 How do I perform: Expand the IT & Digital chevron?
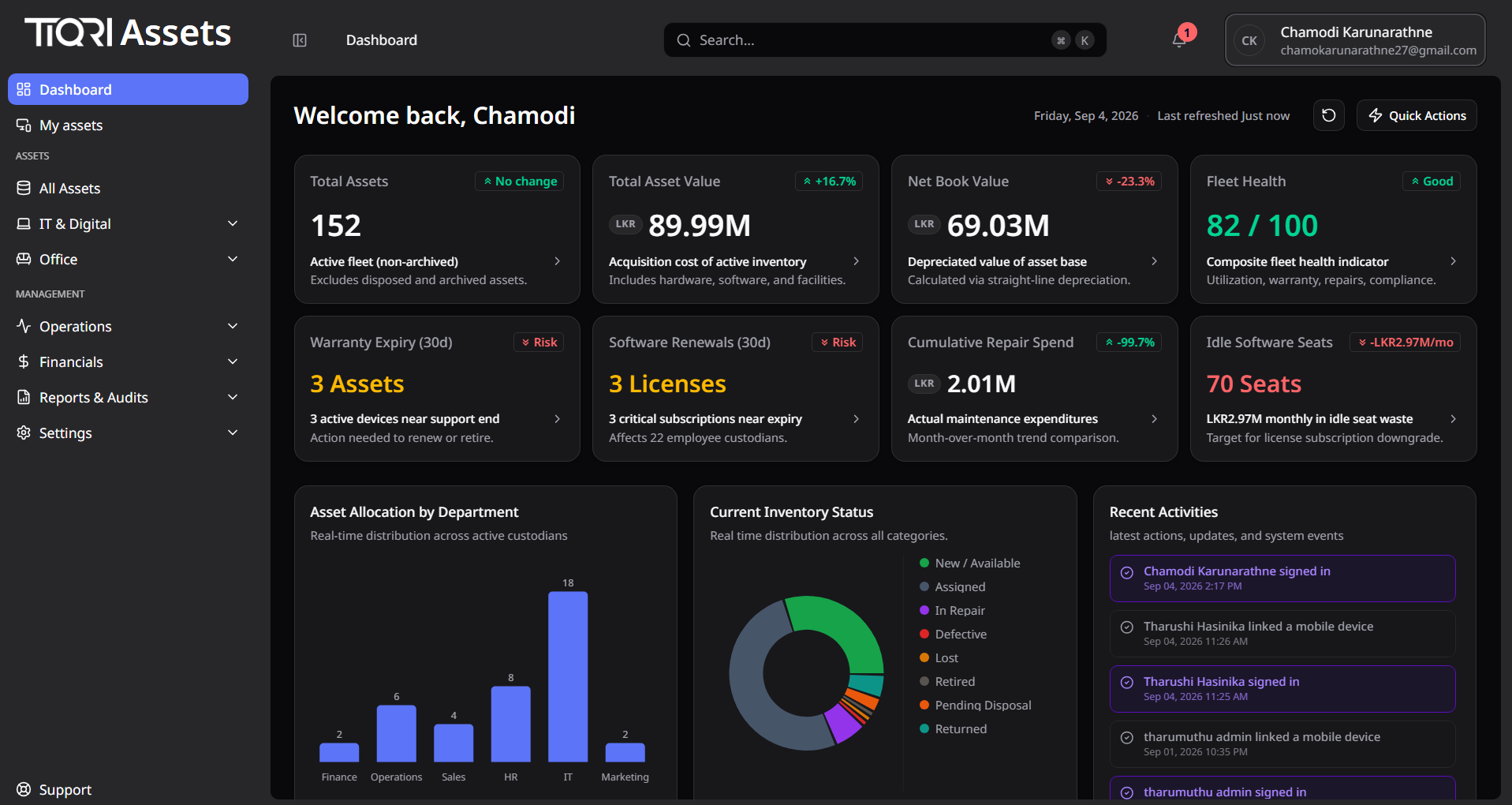click(233, 223)
